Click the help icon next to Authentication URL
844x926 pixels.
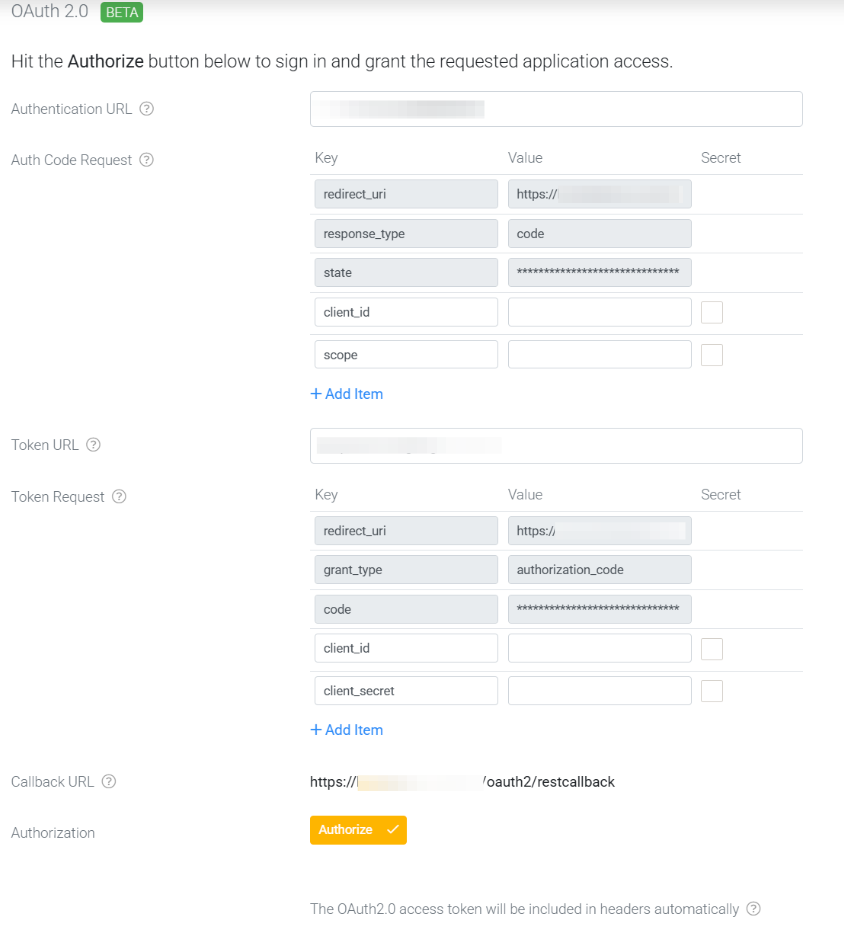[146, 109]
